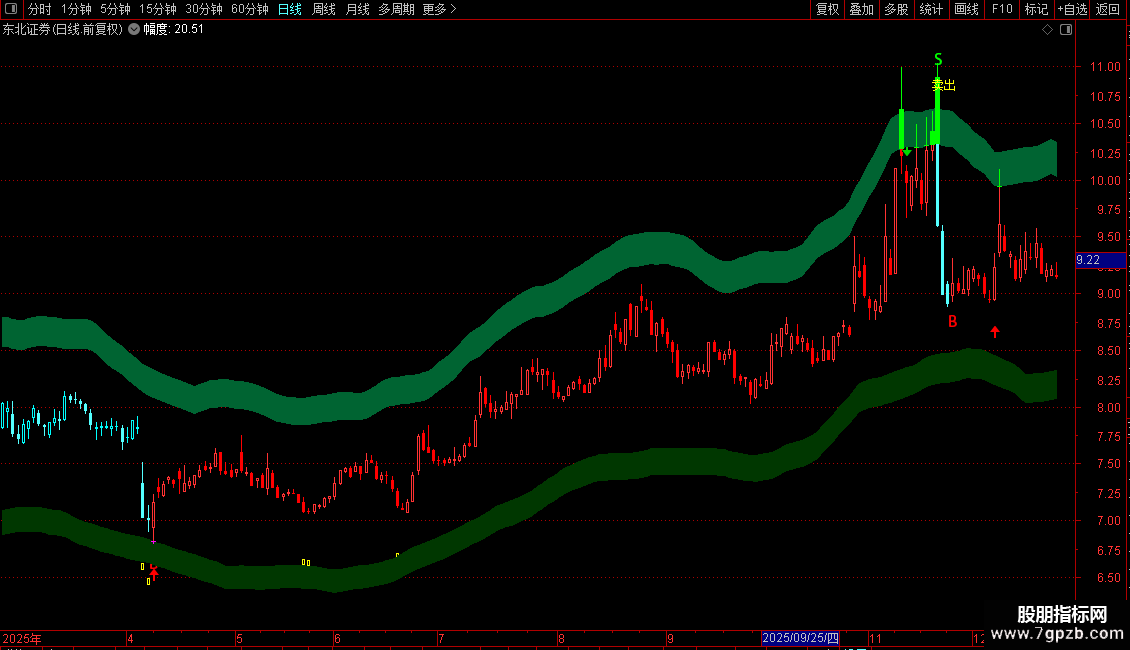Click the current price tag 9.22
This screenshot has height=650, width=1130.
[1100, 260]
